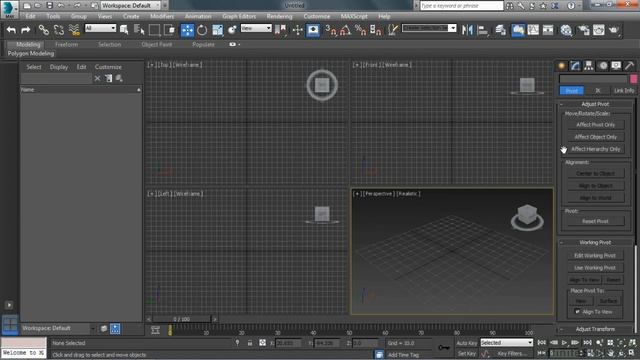Click the Reset Pivot button
The image size is (640, 360).
[596, 221]
